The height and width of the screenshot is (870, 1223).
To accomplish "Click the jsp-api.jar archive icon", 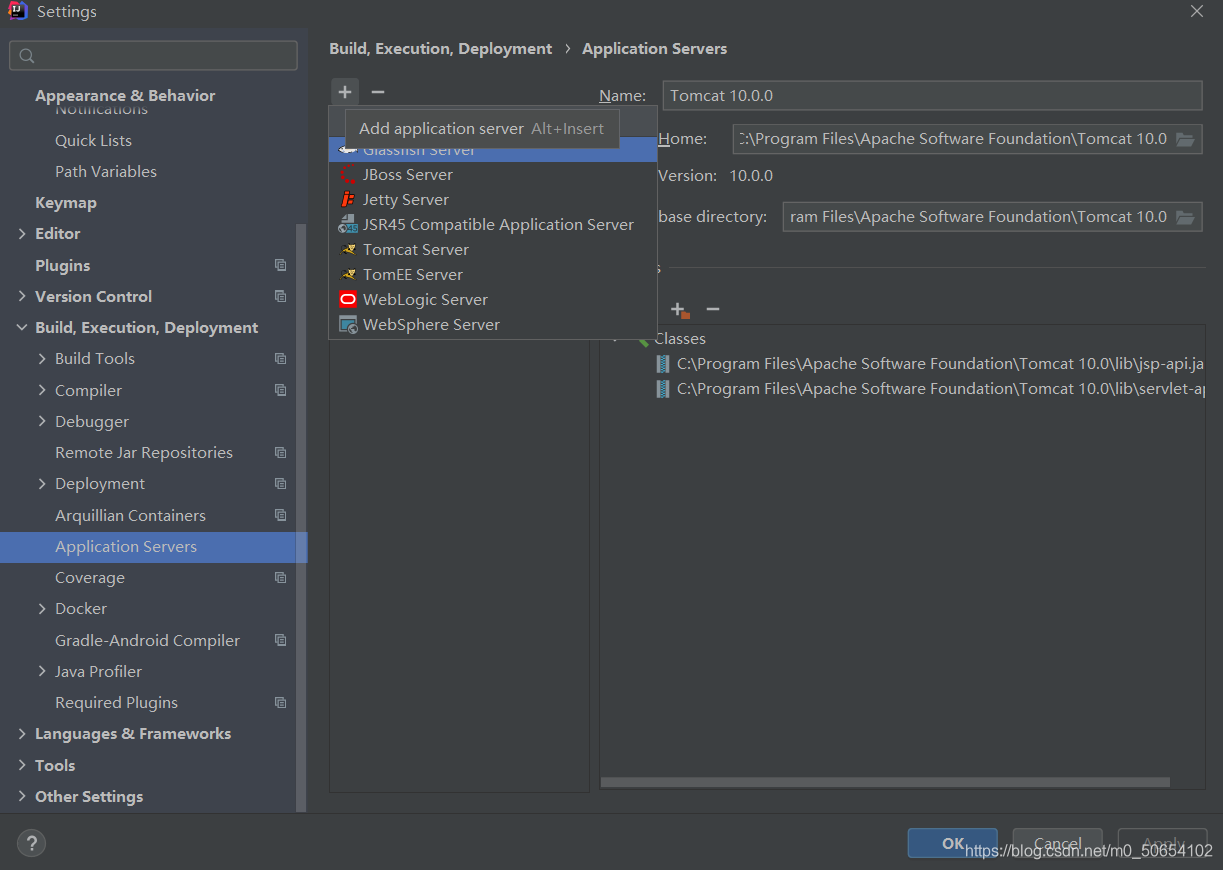I will tap(663, 364).
